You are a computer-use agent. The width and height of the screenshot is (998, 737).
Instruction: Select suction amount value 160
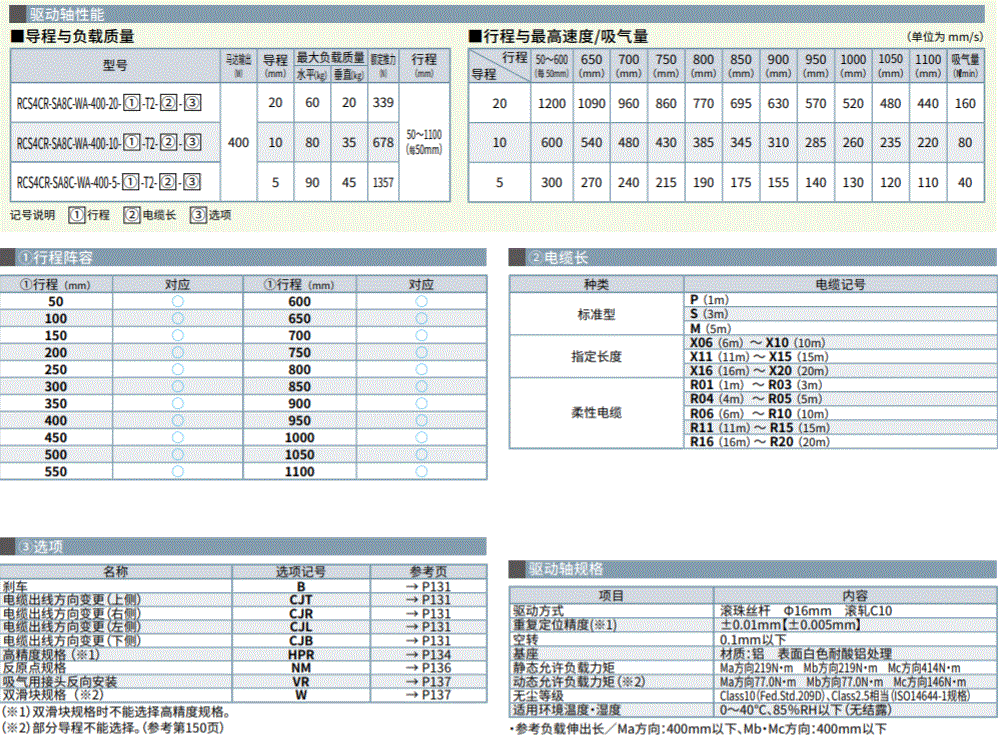965,103
